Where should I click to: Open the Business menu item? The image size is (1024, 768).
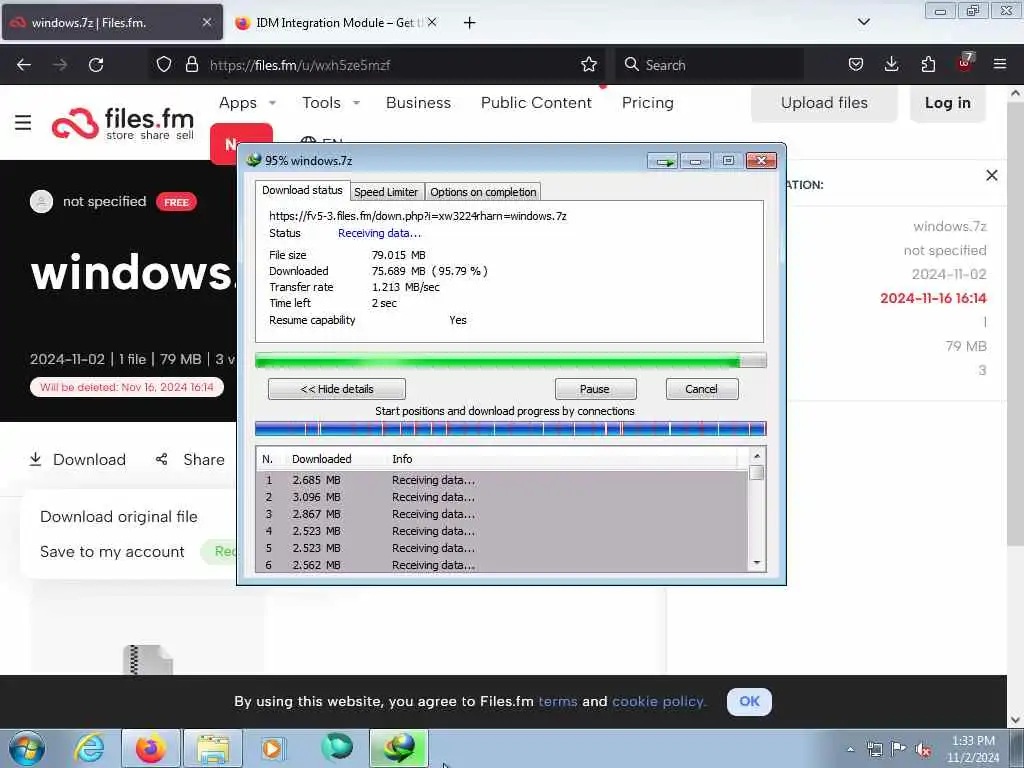(418, 103)
